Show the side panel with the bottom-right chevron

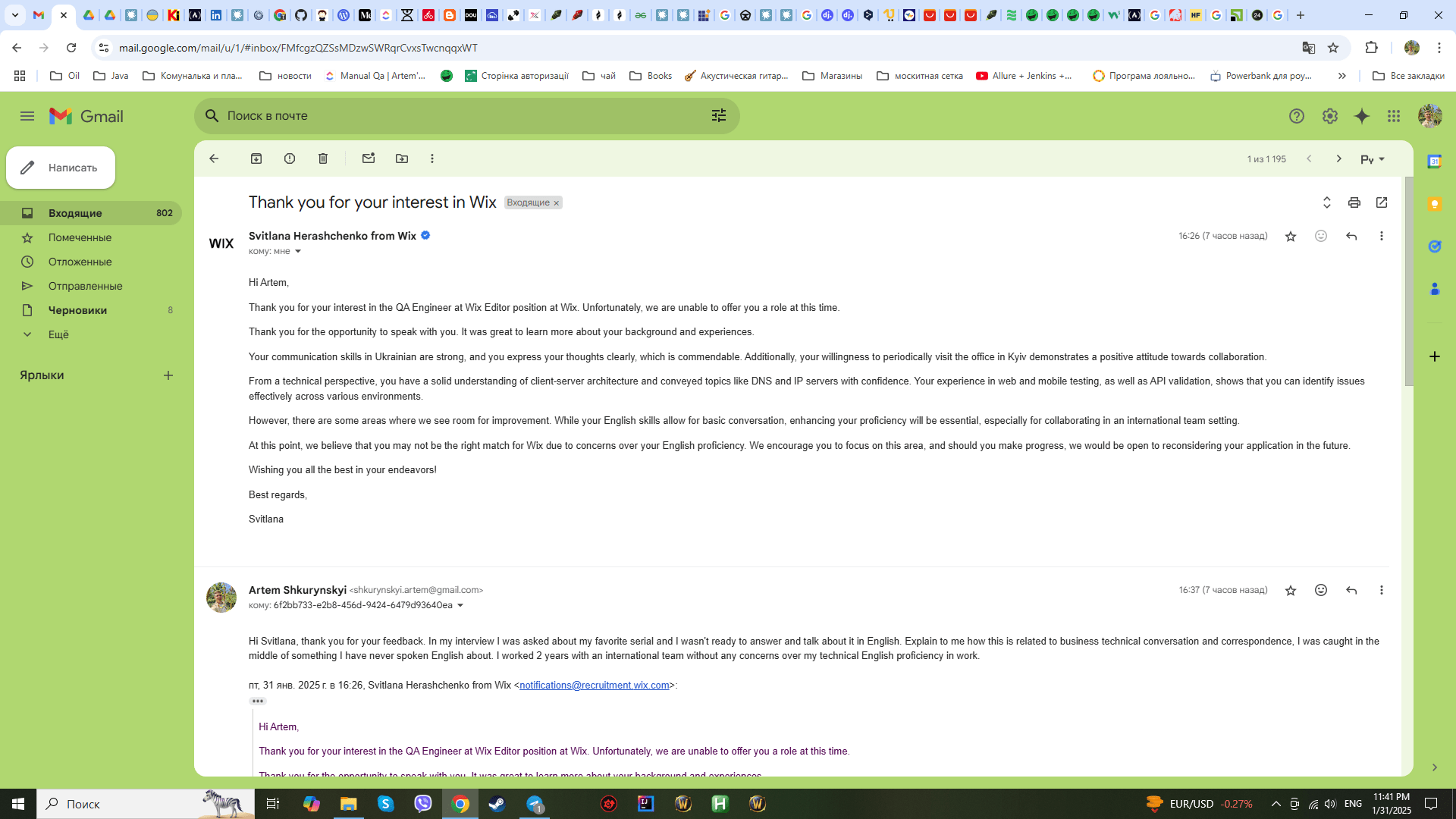click(x=1435, y=767)
